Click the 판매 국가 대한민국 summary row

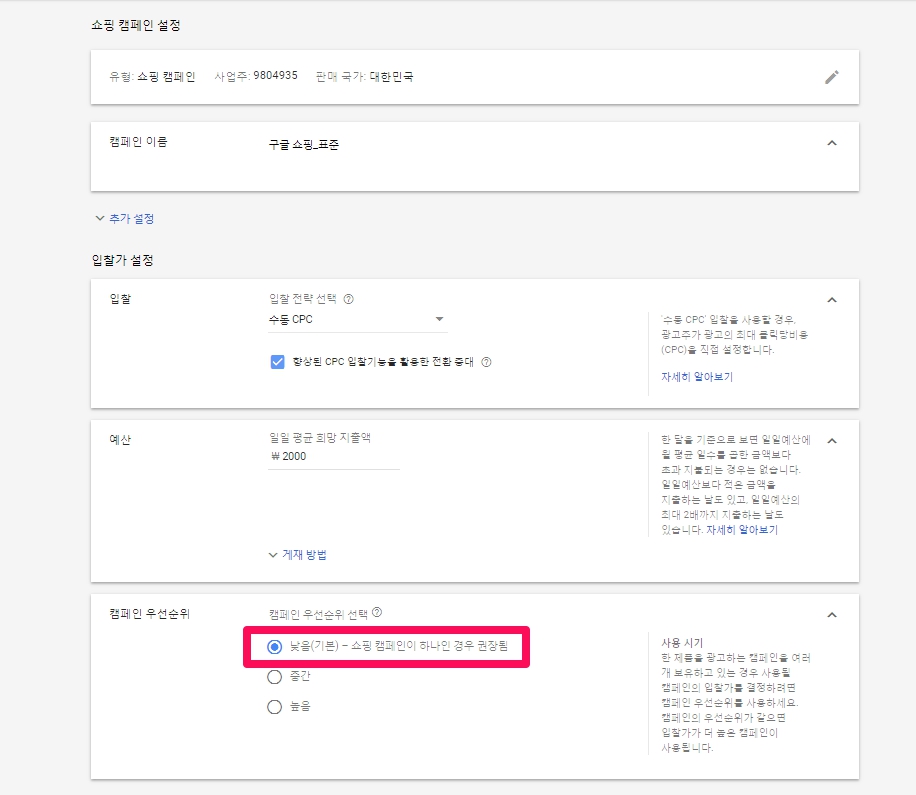tap(364, 76)
